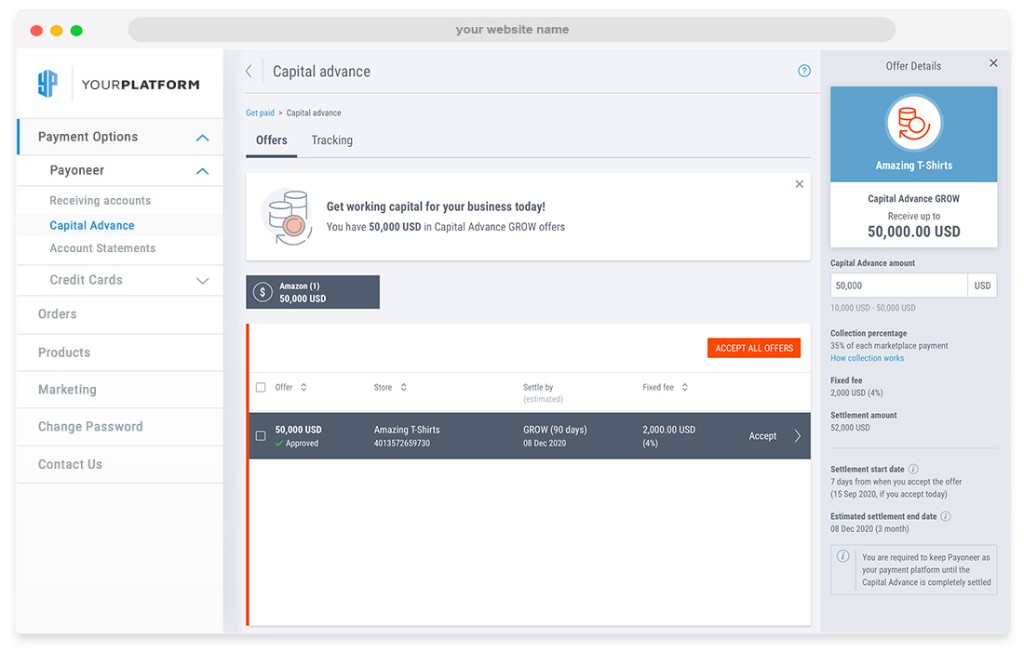Close the Offer Details panel
1024x651 pixels.
993,63
